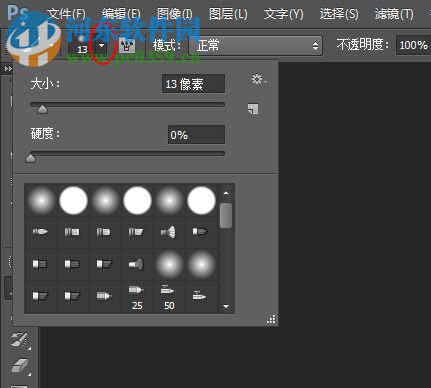Select the round curve bristle brush, third in second row
Viewport: 431px width, 388px height.
click(x=104, y=232)
